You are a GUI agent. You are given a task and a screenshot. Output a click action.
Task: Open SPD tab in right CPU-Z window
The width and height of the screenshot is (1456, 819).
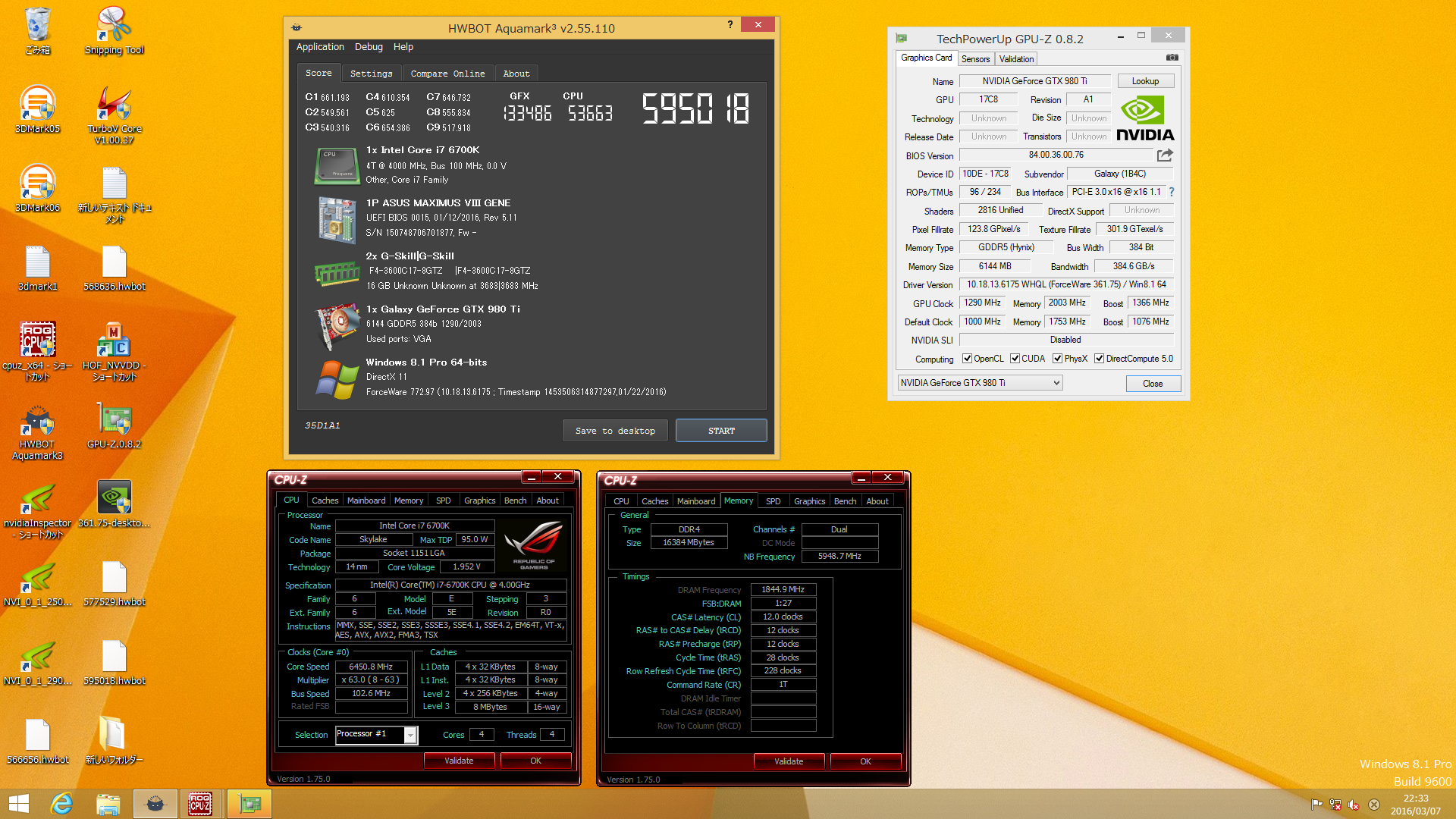coord(773,501)
